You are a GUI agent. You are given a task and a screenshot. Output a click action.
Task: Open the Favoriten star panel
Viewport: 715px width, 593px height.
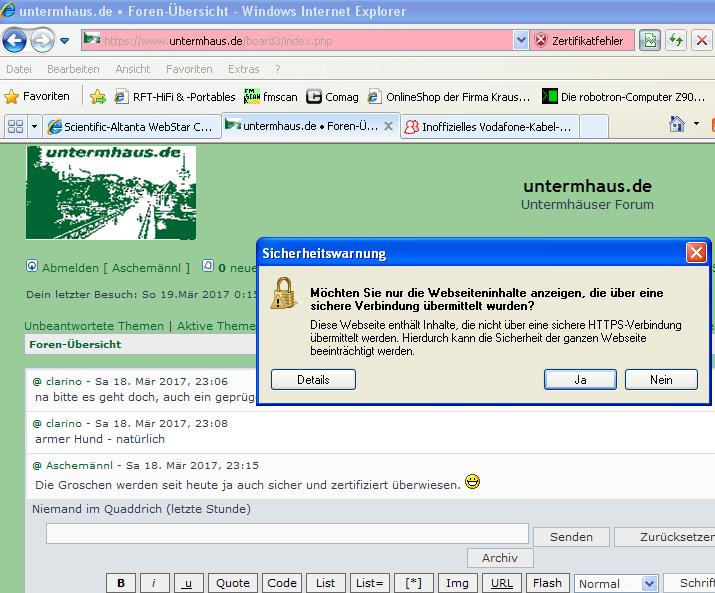(38, 97)
